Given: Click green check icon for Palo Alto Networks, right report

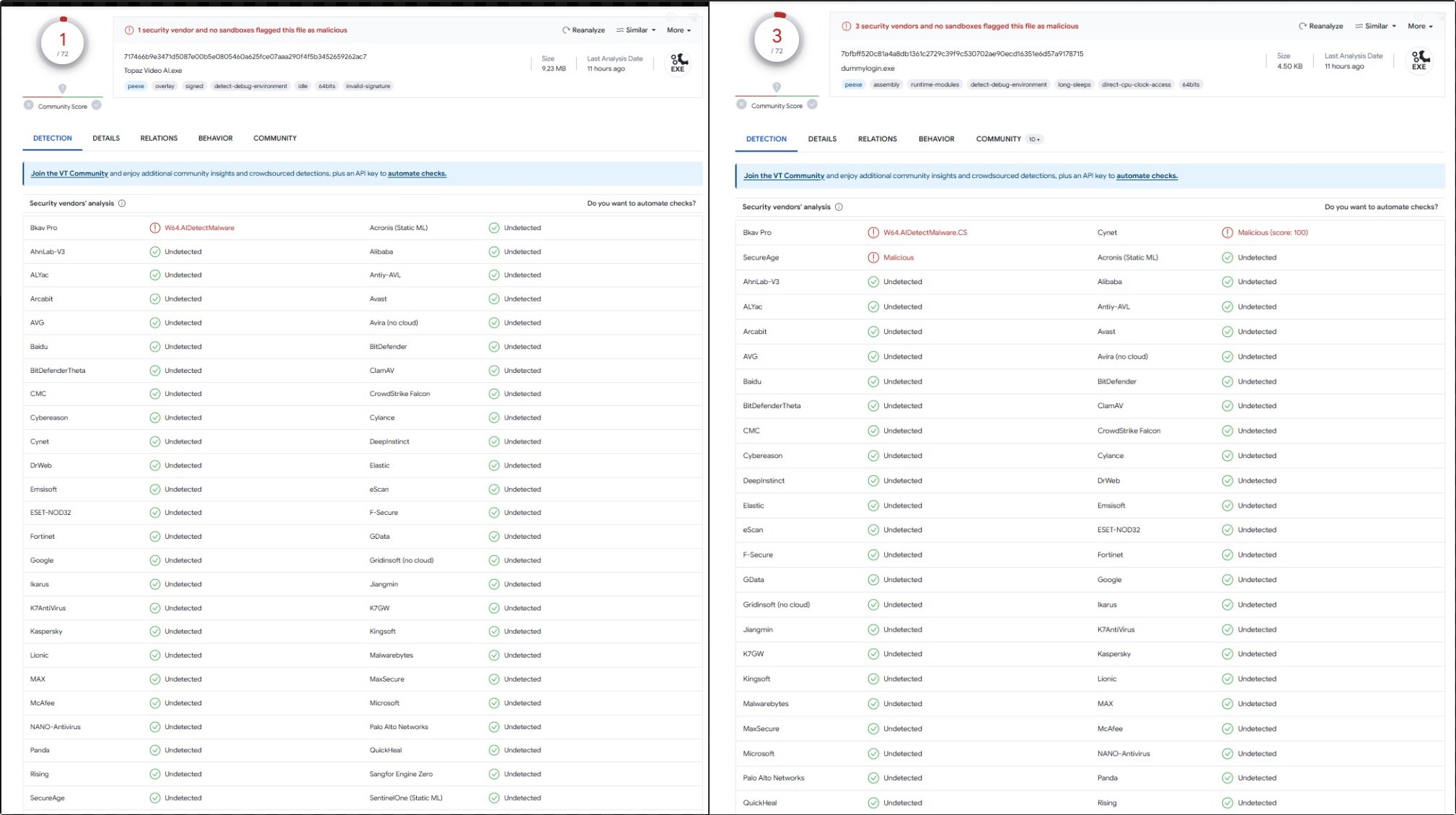Looking at the screenshot, I should [873, 778].
